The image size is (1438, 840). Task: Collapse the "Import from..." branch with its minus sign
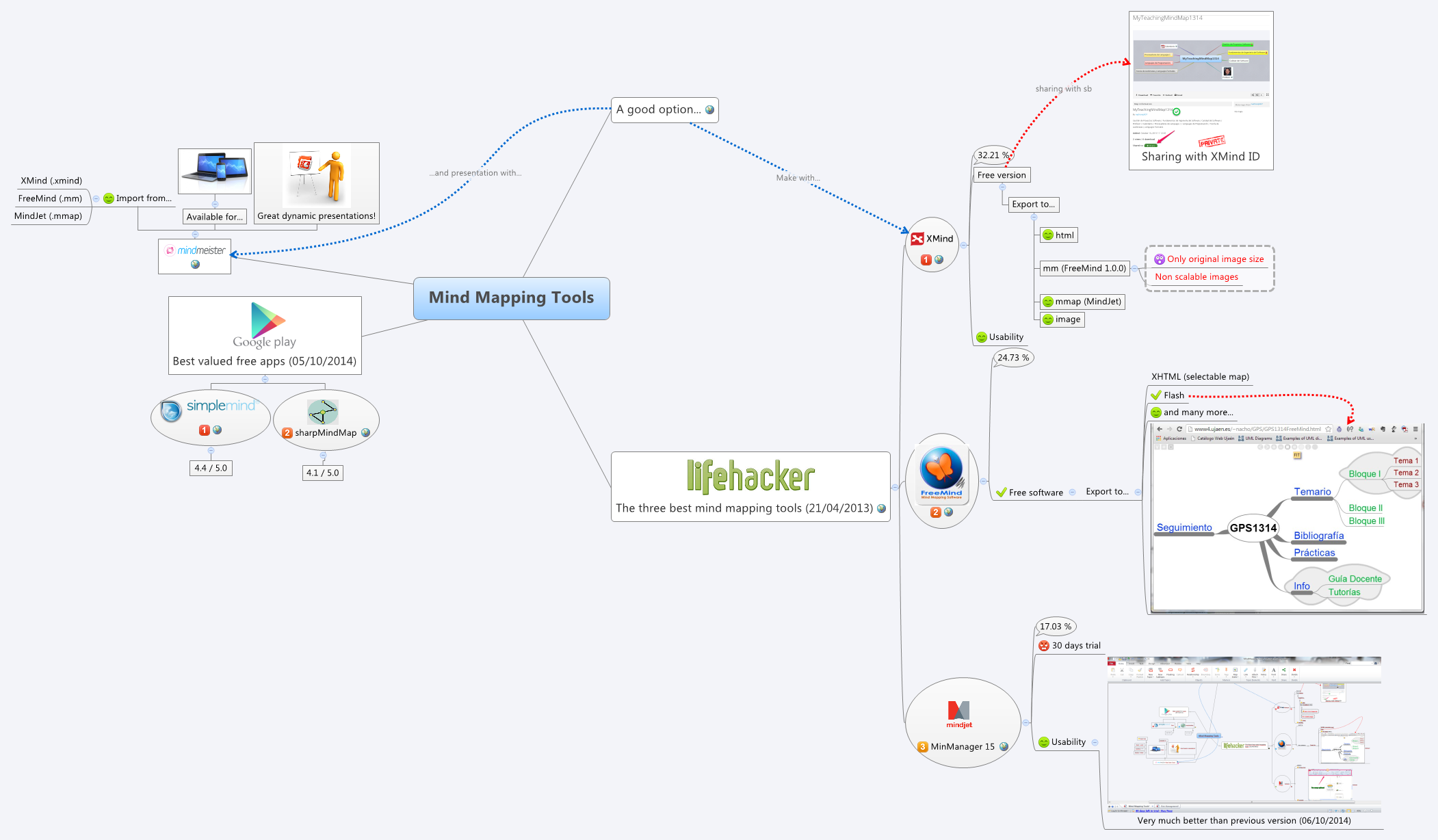click(96, 198)
